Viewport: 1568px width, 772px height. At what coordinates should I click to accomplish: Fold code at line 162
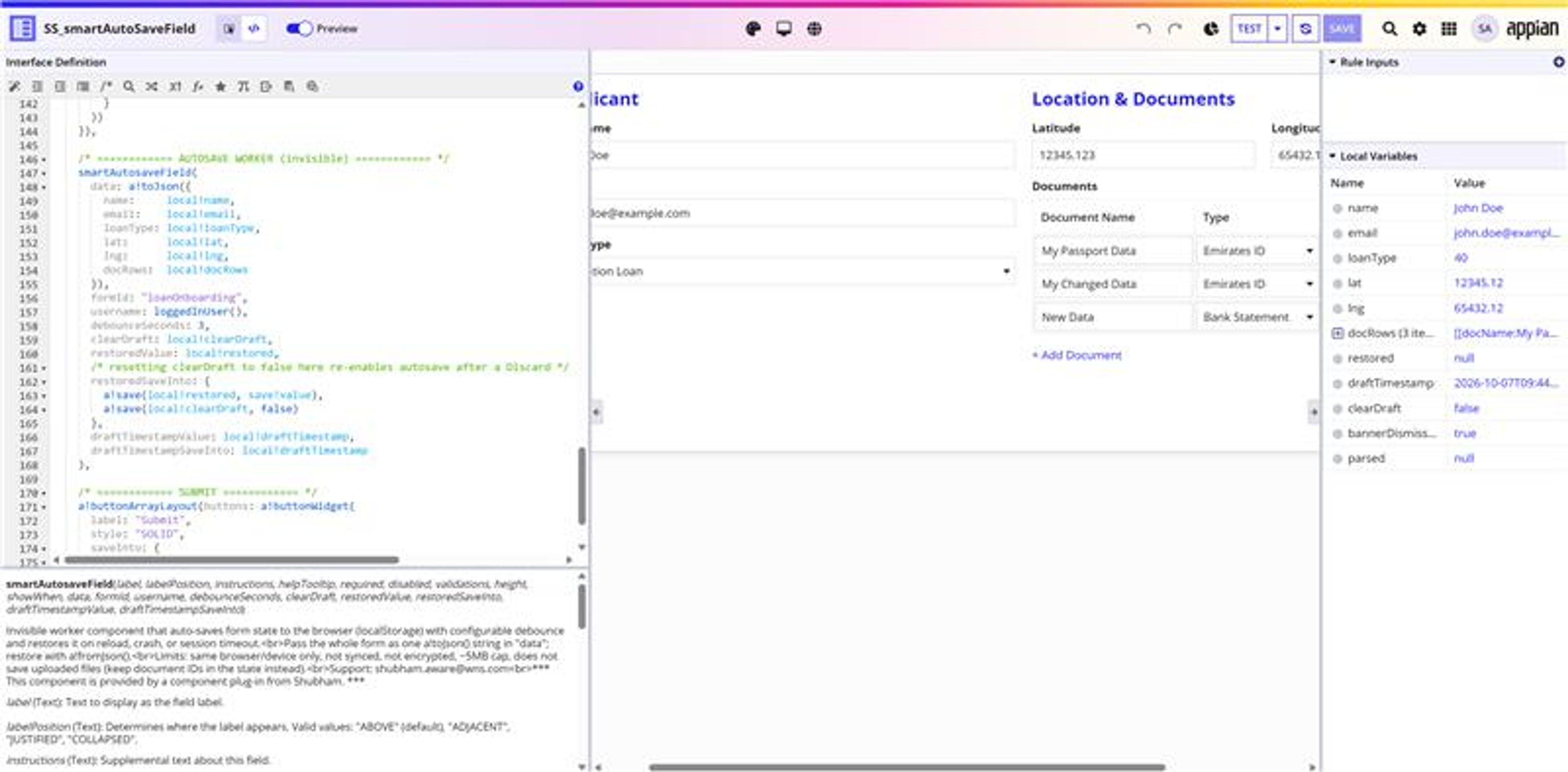pos(44,382)
